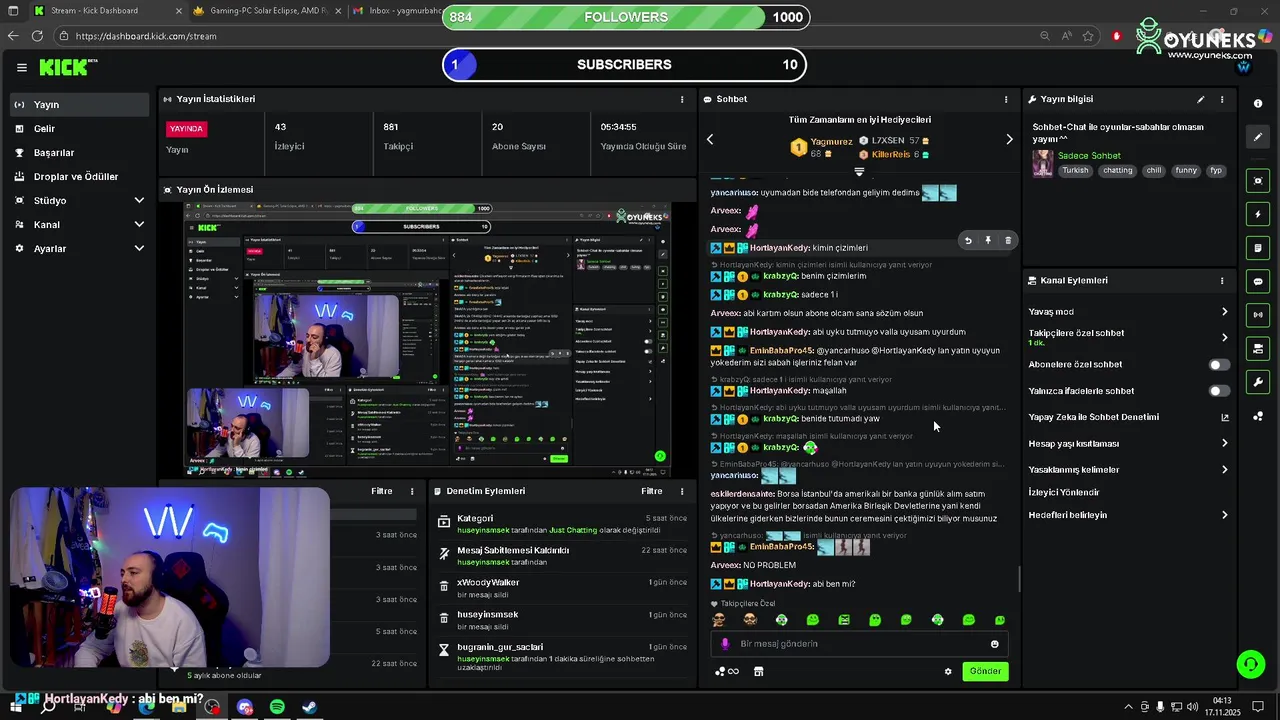Open the hamburger menu beside Kick logo
The image size is (1280, 720).
21,67
